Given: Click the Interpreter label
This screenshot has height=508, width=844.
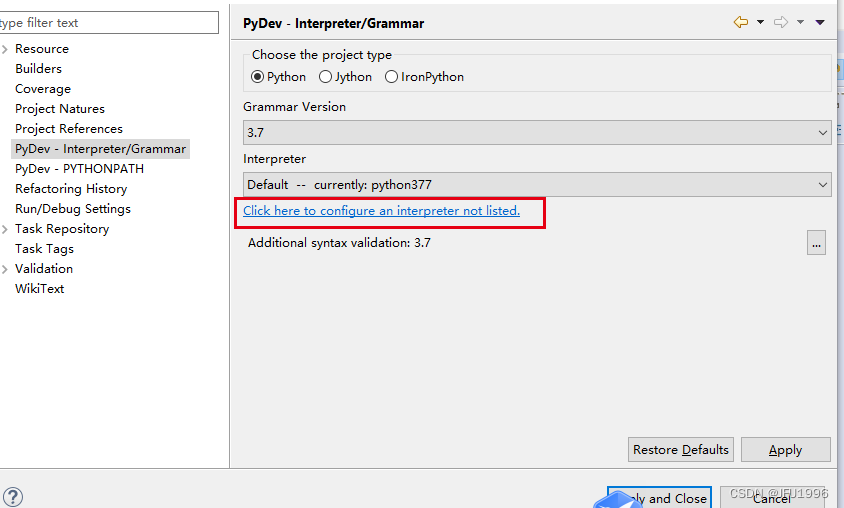Looking at the screenshot, I should tap(275, 159).
